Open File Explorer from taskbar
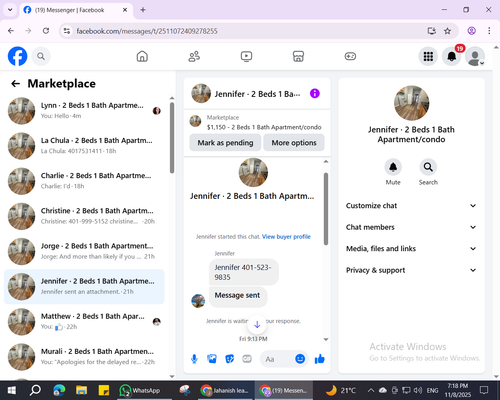Viewport: 500px width, 400px height. tap(81, 390)
